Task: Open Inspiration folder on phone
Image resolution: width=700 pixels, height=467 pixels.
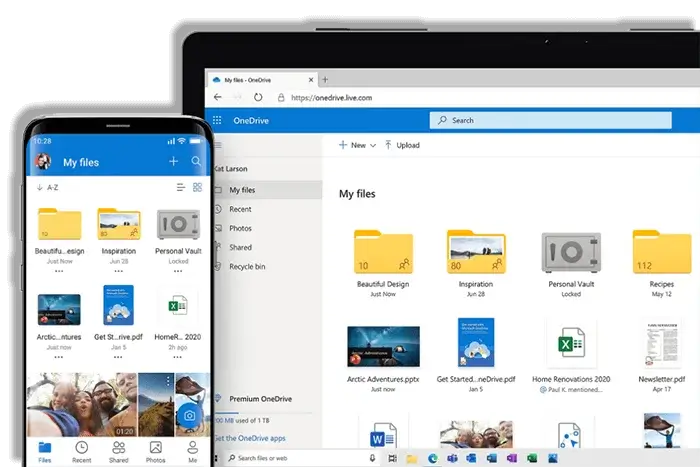Action: click(x=119, y=225)
